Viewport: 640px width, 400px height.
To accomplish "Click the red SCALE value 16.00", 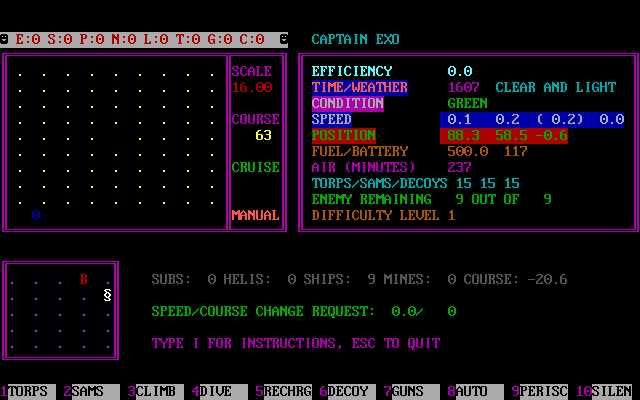I will 252,87.
